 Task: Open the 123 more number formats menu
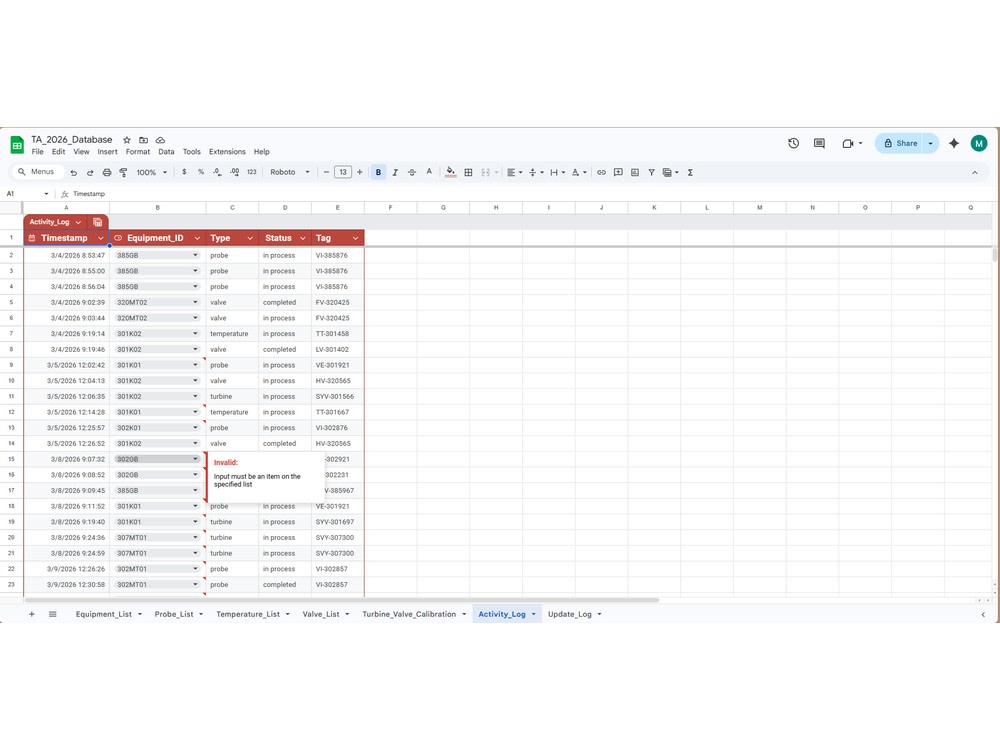(251, 172)
